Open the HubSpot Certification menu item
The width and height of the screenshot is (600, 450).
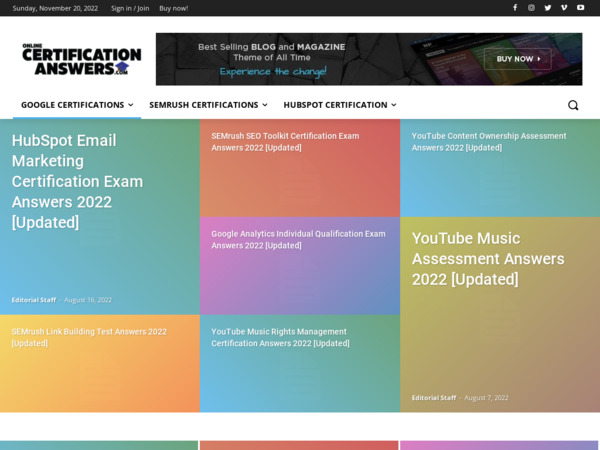[x=340, y=105]
